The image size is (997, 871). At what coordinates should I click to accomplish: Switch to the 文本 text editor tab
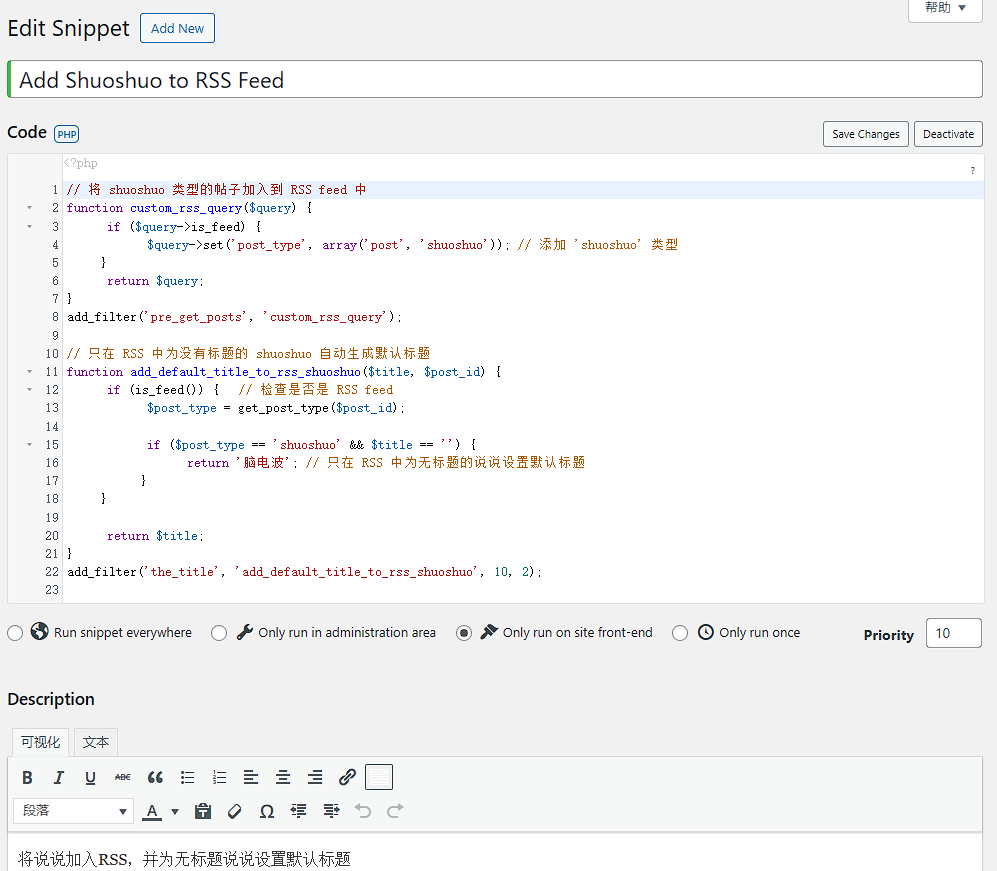[96, 742]
